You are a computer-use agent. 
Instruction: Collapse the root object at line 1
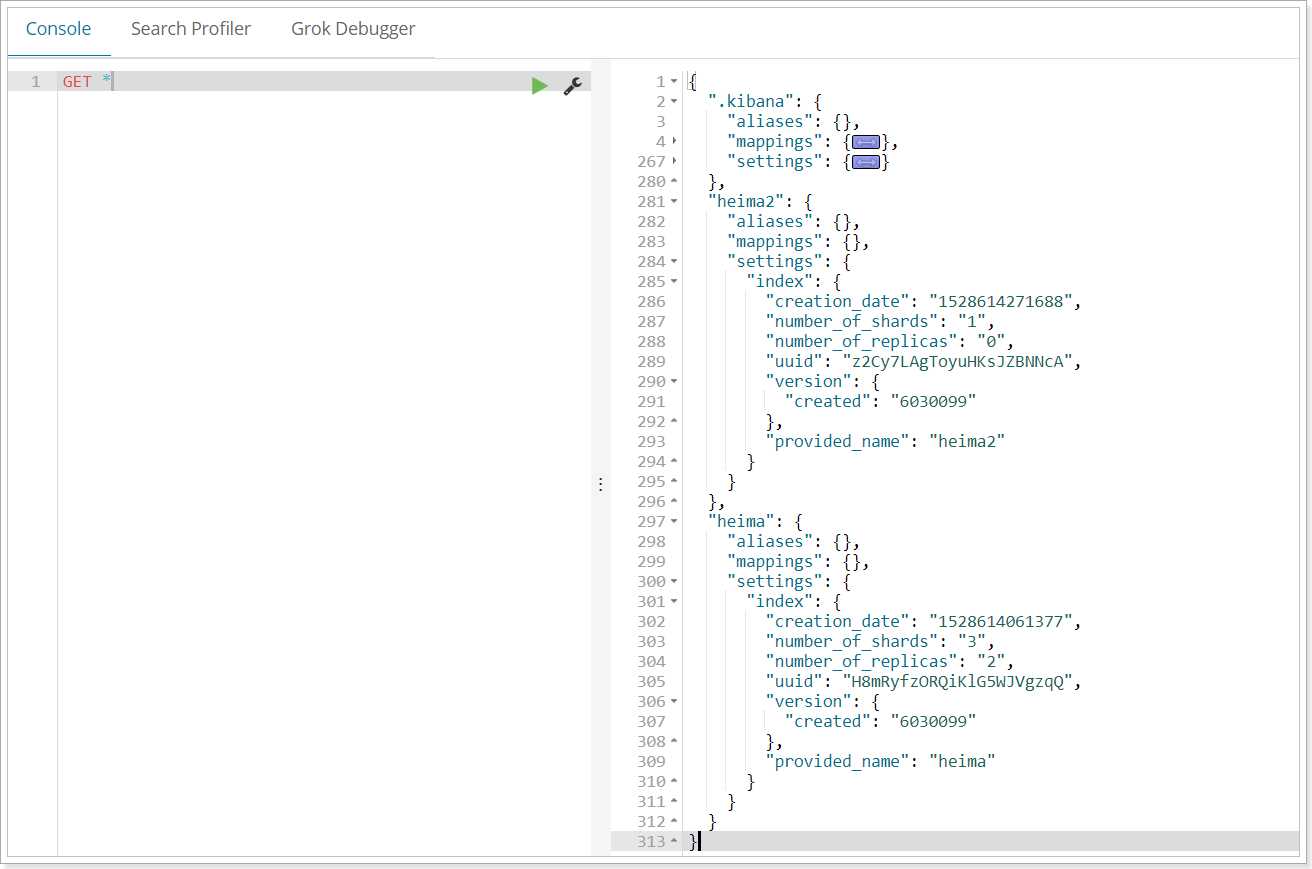pyautogui.click(x=674, y=82)
